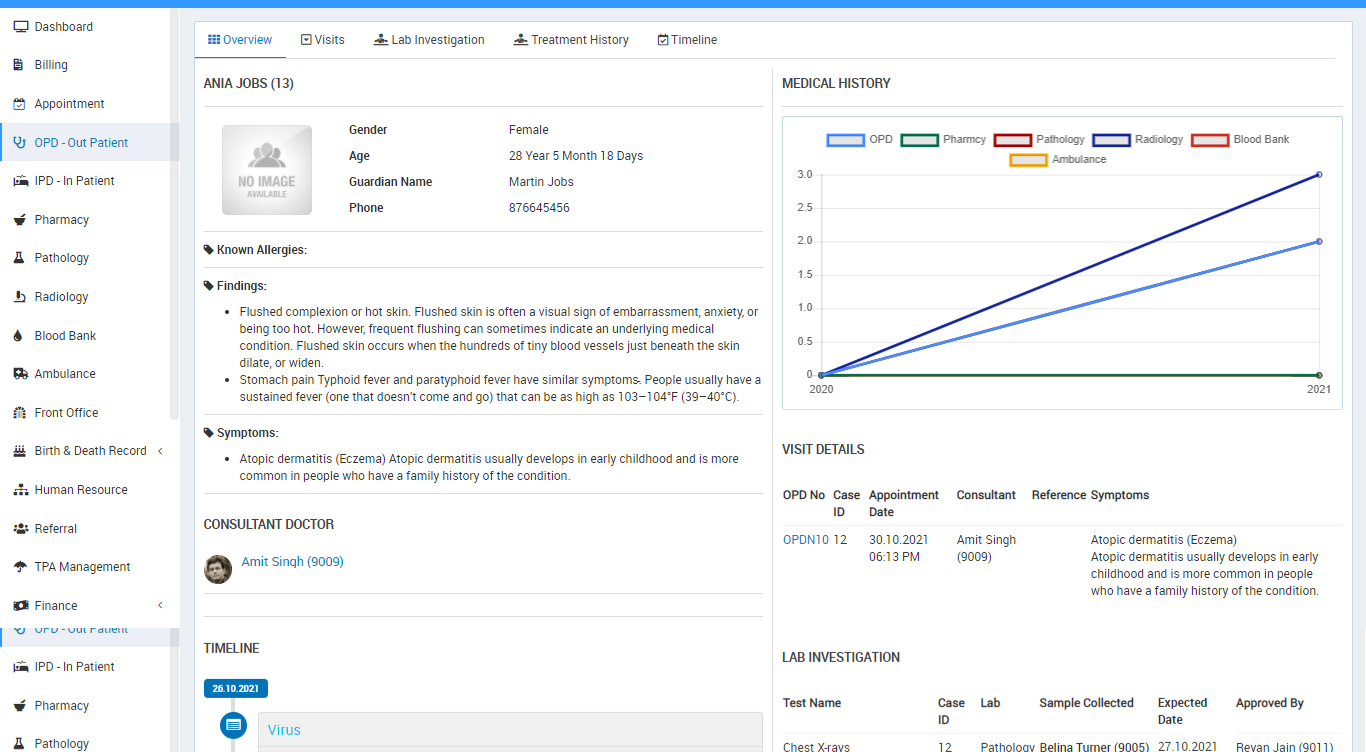Open Amit Singh (9009) doctor profile link
This screenshot has width=1366, height=752.
pos(292,562)
